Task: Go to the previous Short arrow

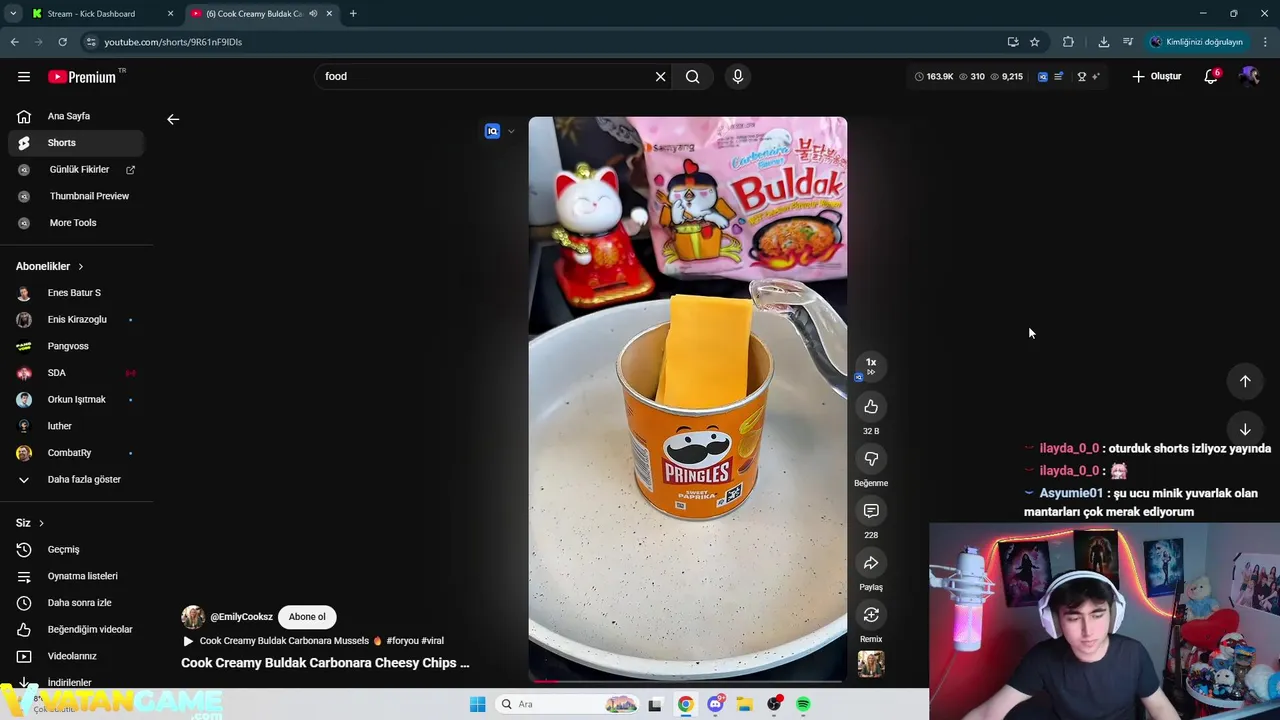Action: (x=1245, y=381)
